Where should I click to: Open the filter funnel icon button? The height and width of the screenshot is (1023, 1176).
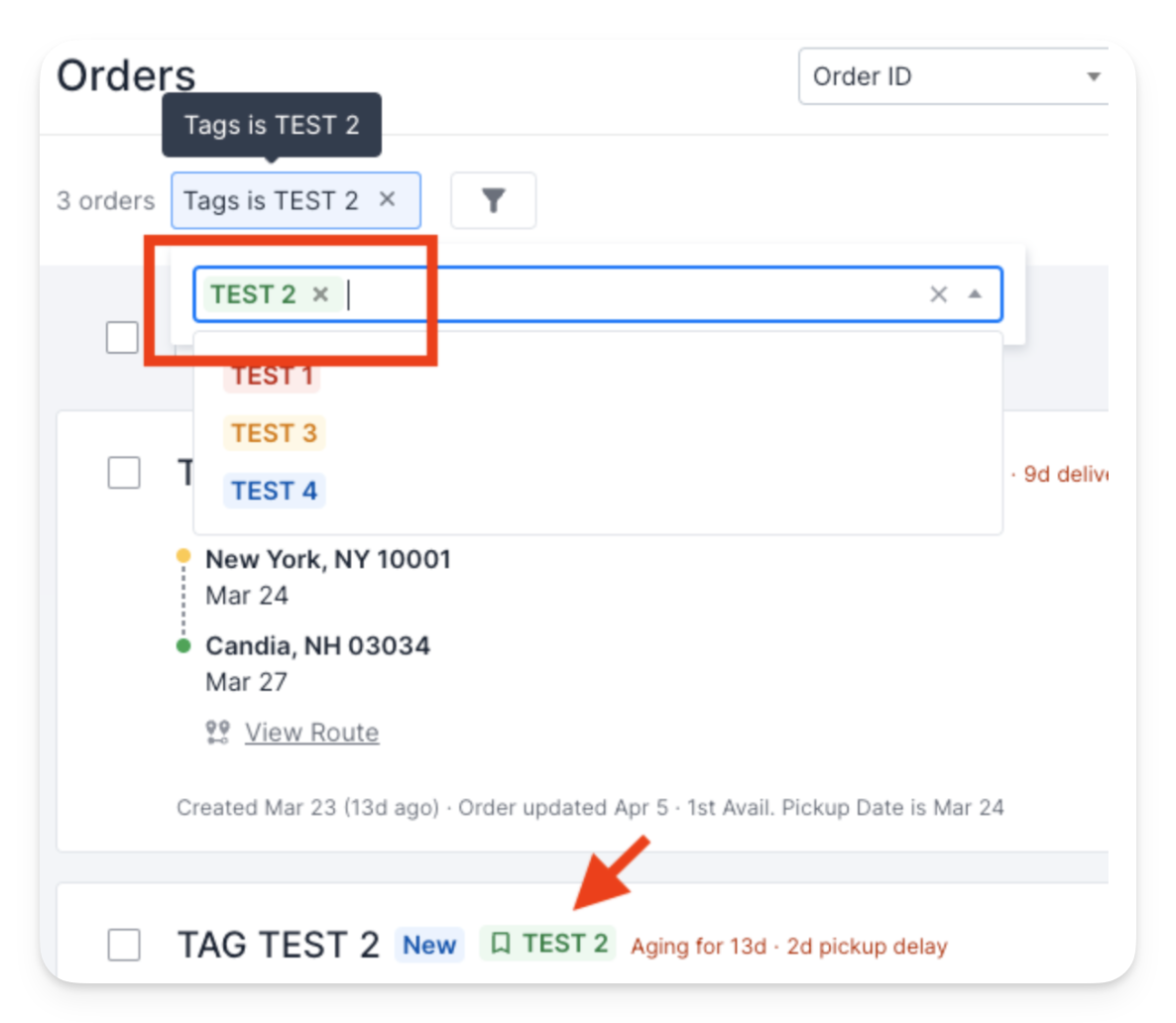493,200
